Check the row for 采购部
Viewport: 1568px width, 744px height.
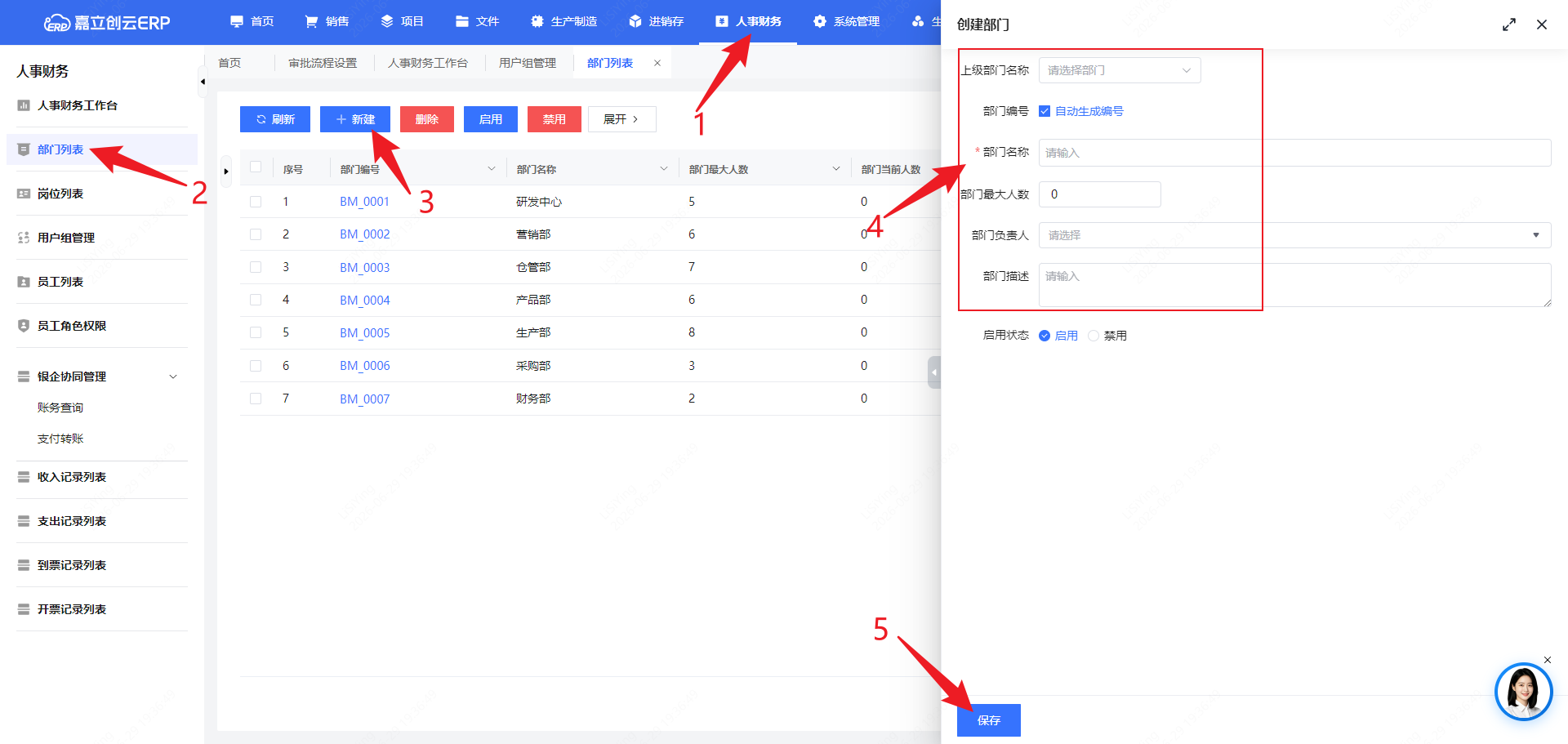coord(256,366)
